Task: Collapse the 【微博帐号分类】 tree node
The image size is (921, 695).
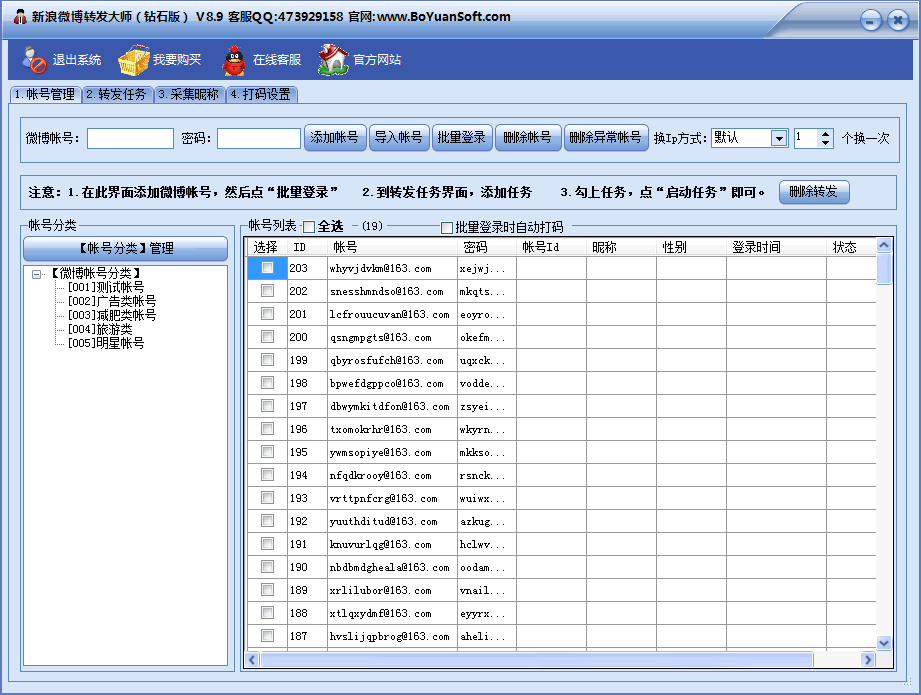Action: click(36, 274)
